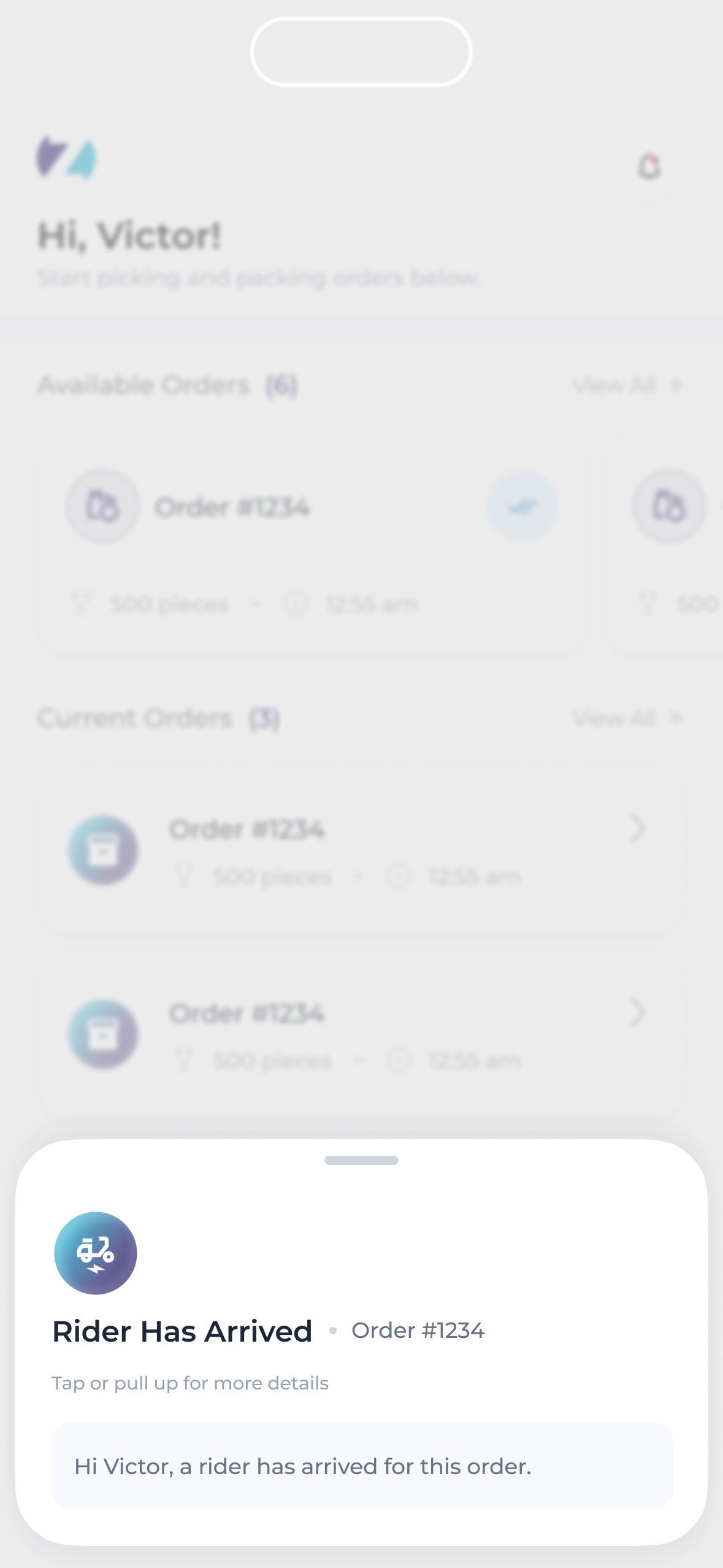Open the notification bell icon
Viewport: 723px width, 1568px height.
pyautogui.click(x=649, y=167)
